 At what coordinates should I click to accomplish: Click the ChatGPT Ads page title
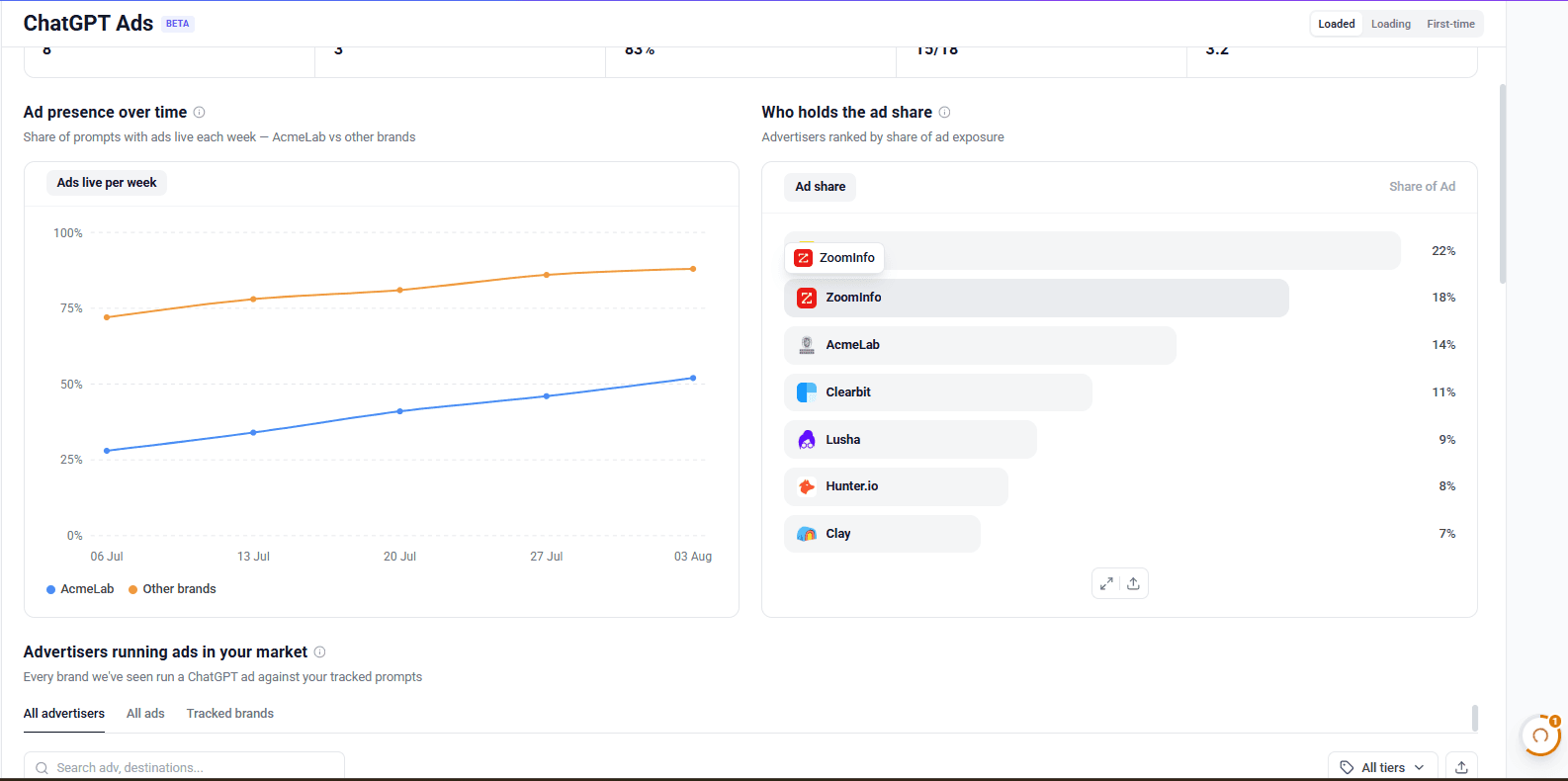pyautogui.click(x=88, y=24)
